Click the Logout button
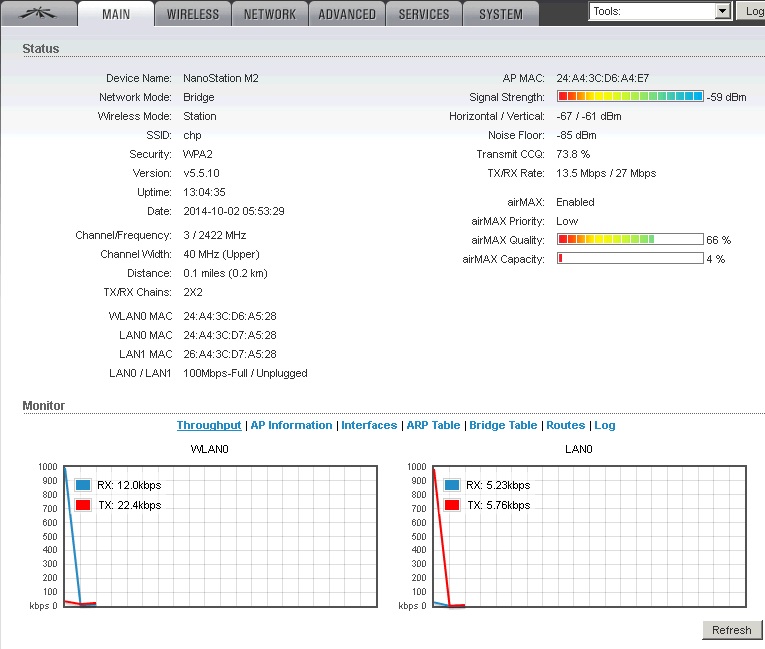Image resolution: width=765 pixels, height=649 pixels. click(x=751, y=11)
